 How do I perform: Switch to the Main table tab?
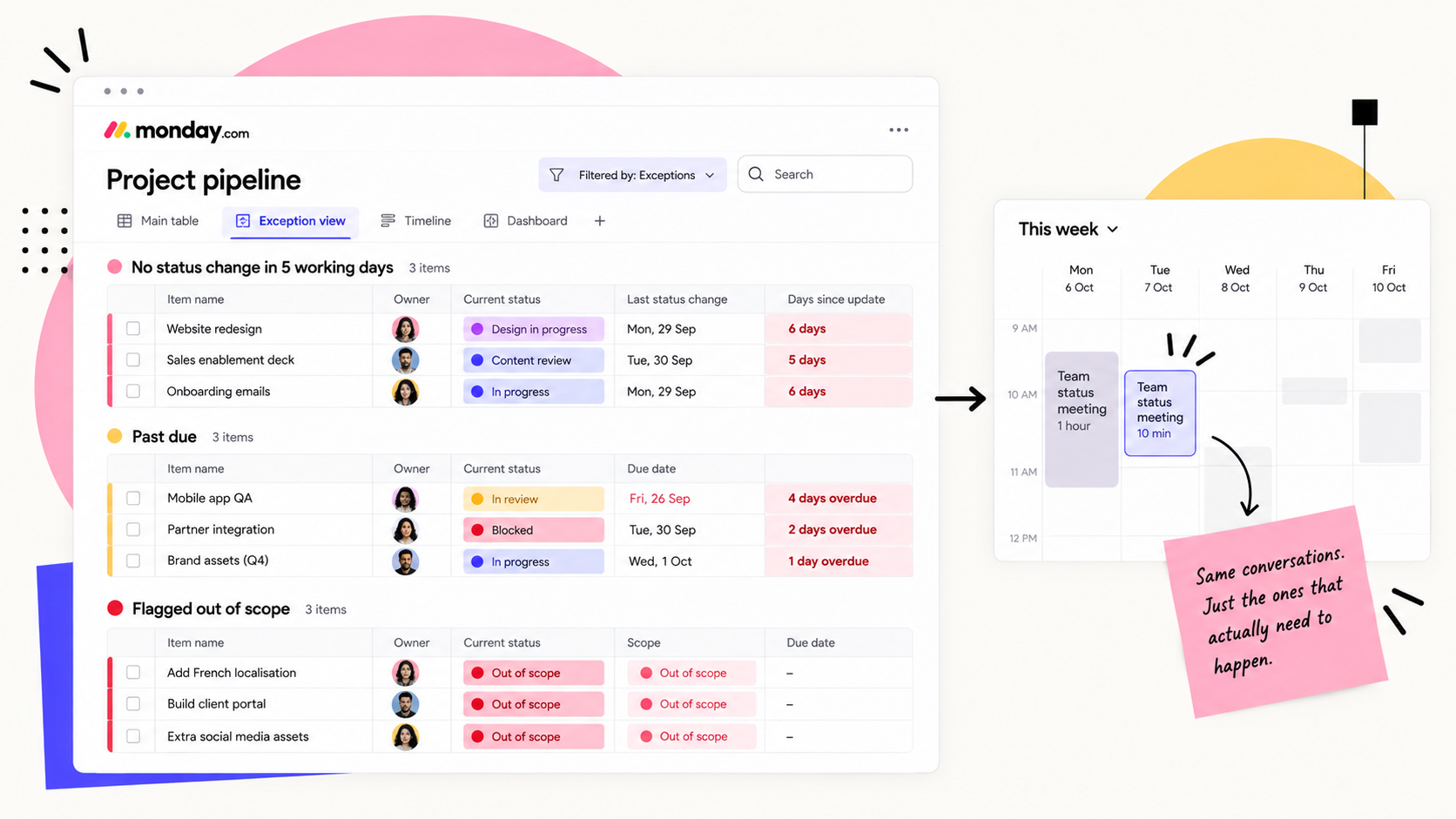tap(158, 221)
